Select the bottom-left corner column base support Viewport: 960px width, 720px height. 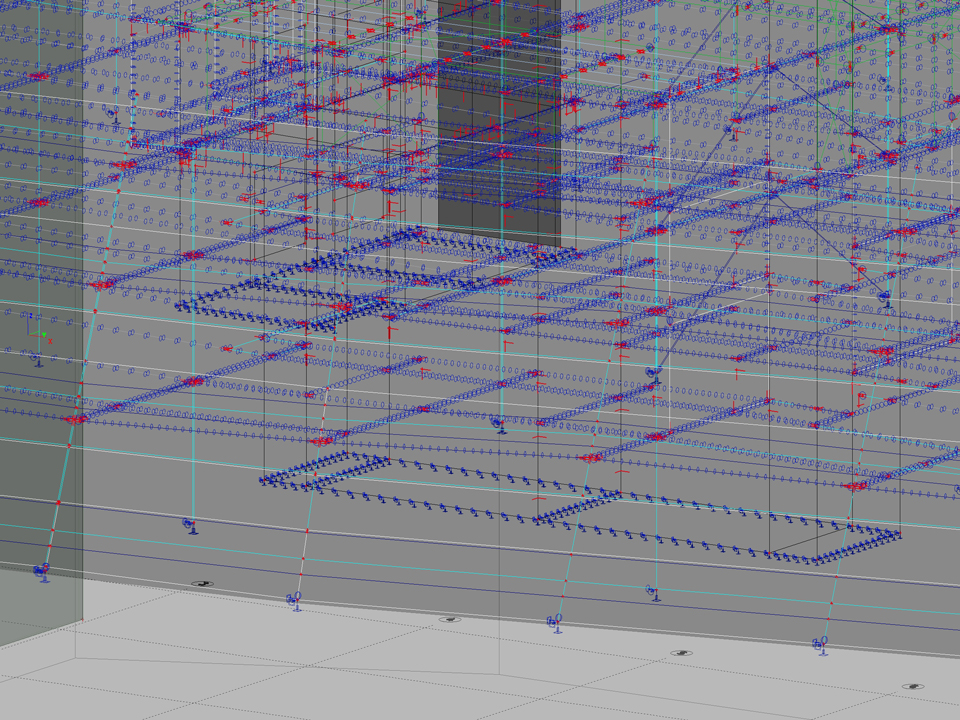(x=42, y=572)
